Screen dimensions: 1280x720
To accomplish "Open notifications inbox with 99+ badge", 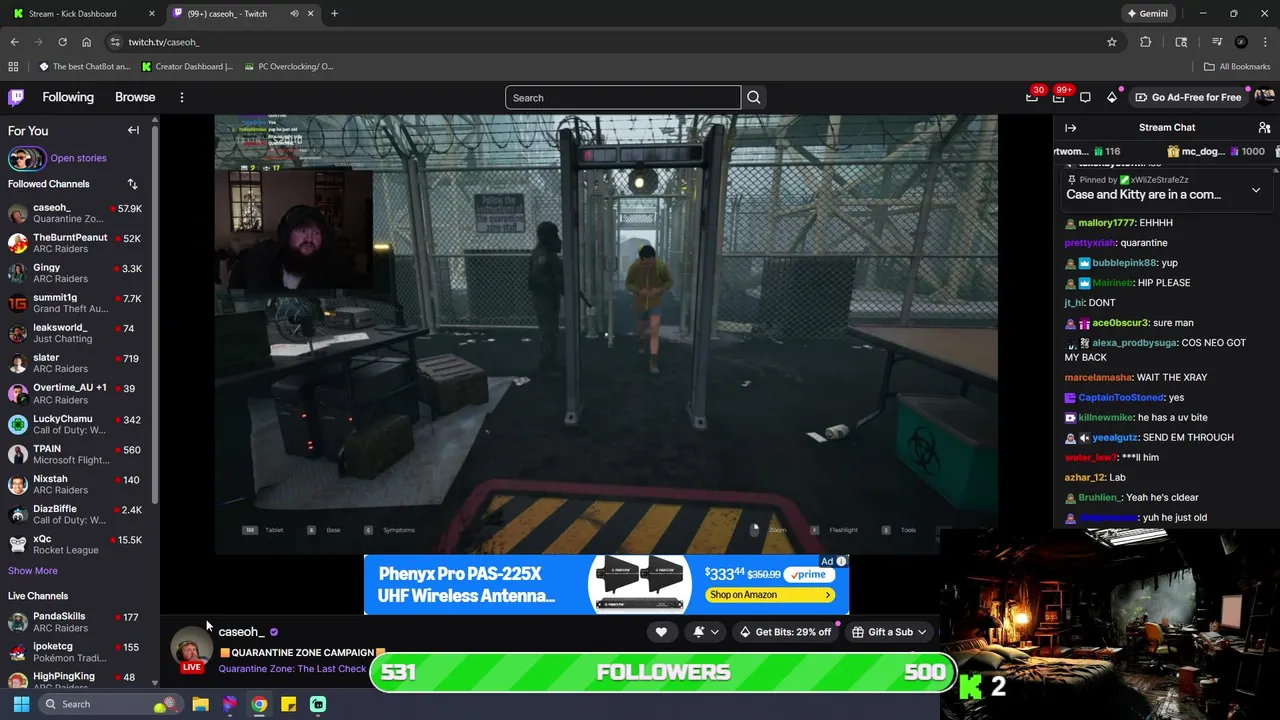I will pos(1059,97).
